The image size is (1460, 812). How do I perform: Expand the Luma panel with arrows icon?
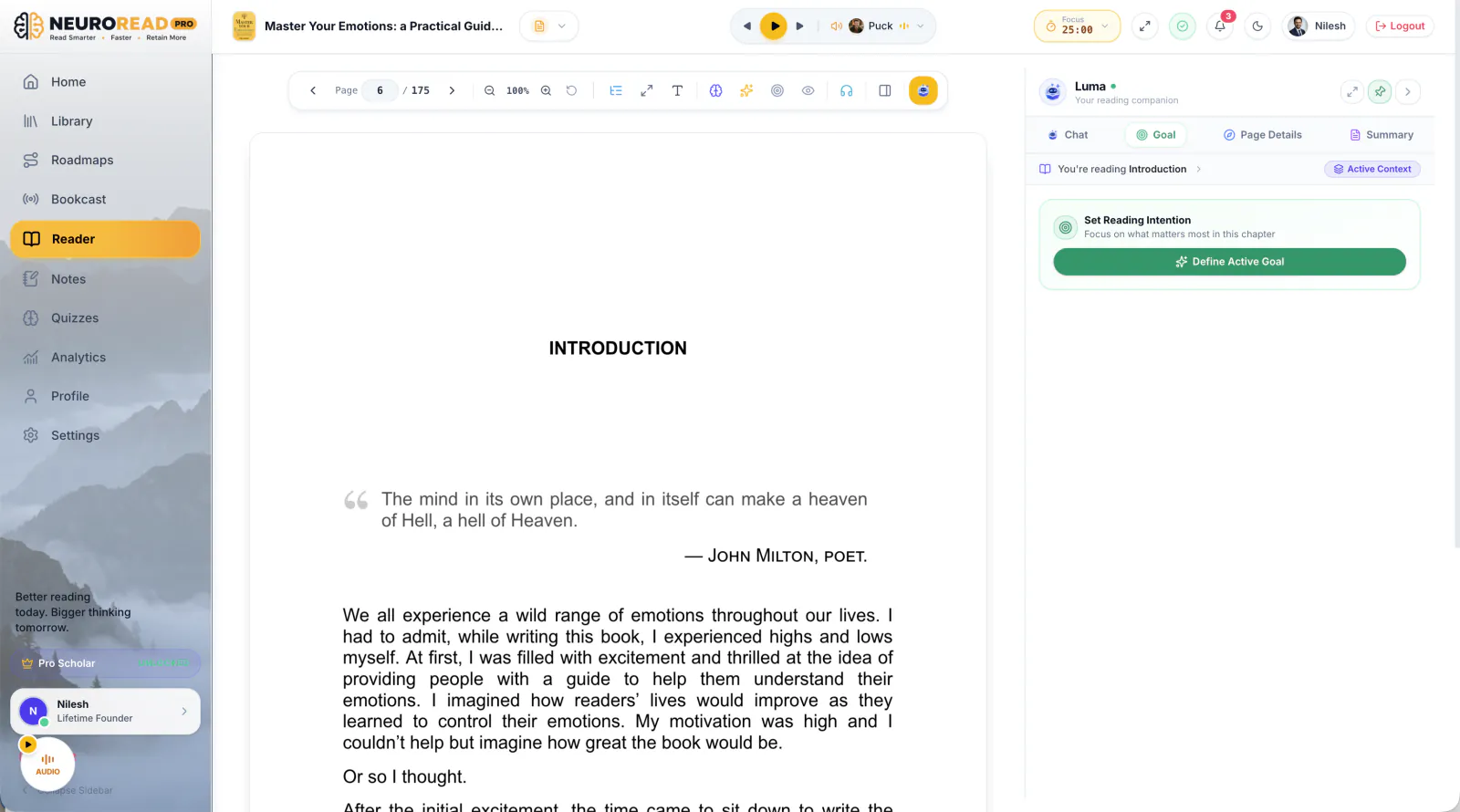pyautogui.click(x=1352, y=91)
